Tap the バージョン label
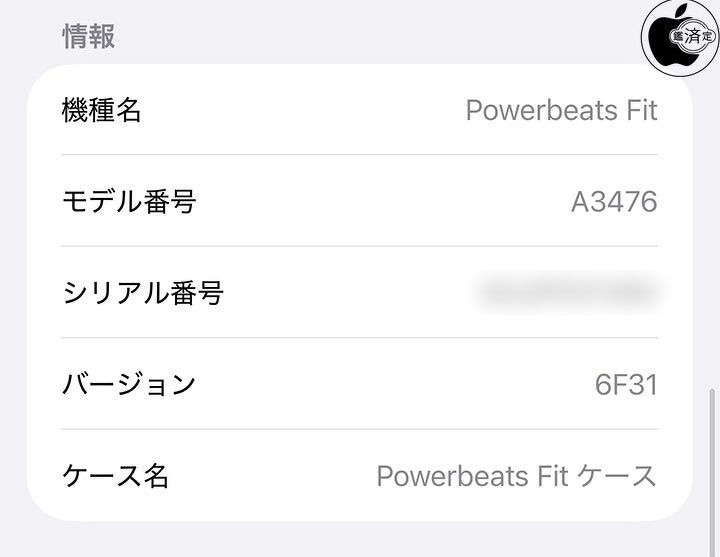Image resolution: width=720 pixels, height=557 pixels. click(x=129, y=384)
